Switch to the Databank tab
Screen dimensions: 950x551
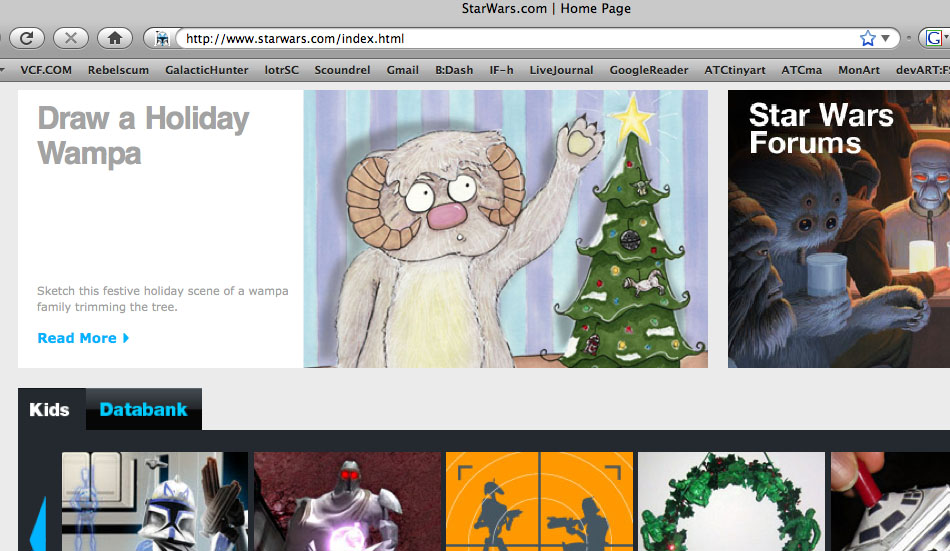pyautogui.click(x=143, y=409)
